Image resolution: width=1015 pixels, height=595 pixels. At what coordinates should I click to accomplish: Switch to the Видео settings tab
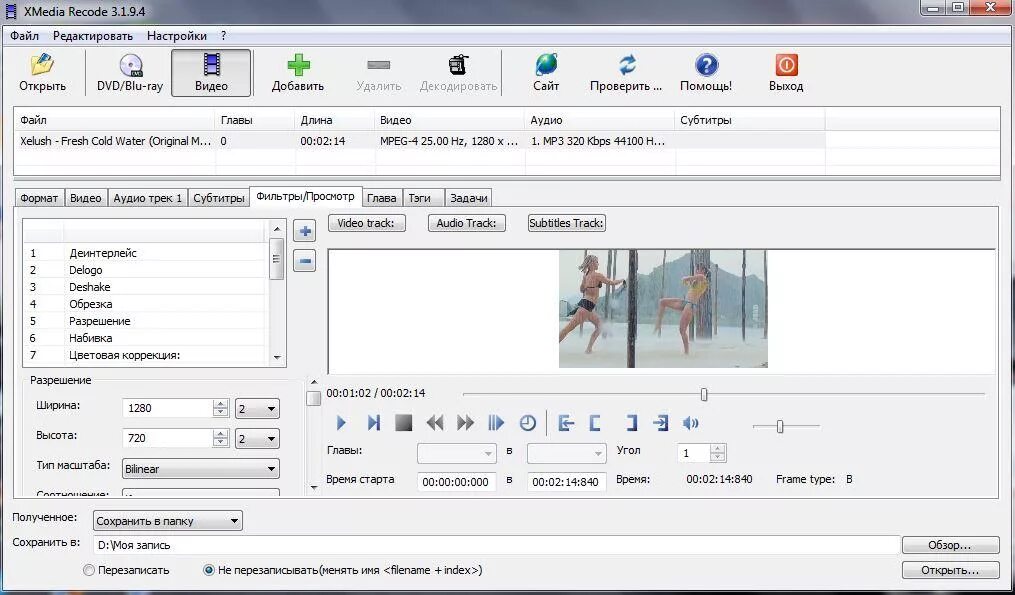pos(85,198)
